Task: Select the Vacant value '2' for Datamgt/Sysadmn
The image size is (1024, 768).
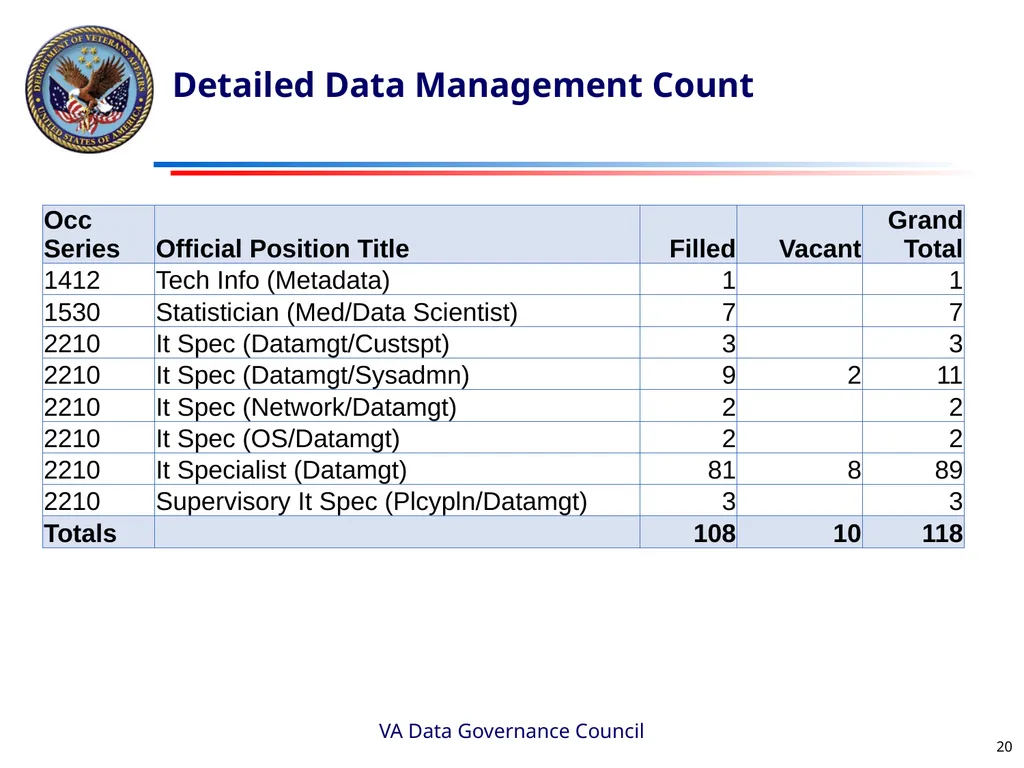Action: 799,374
